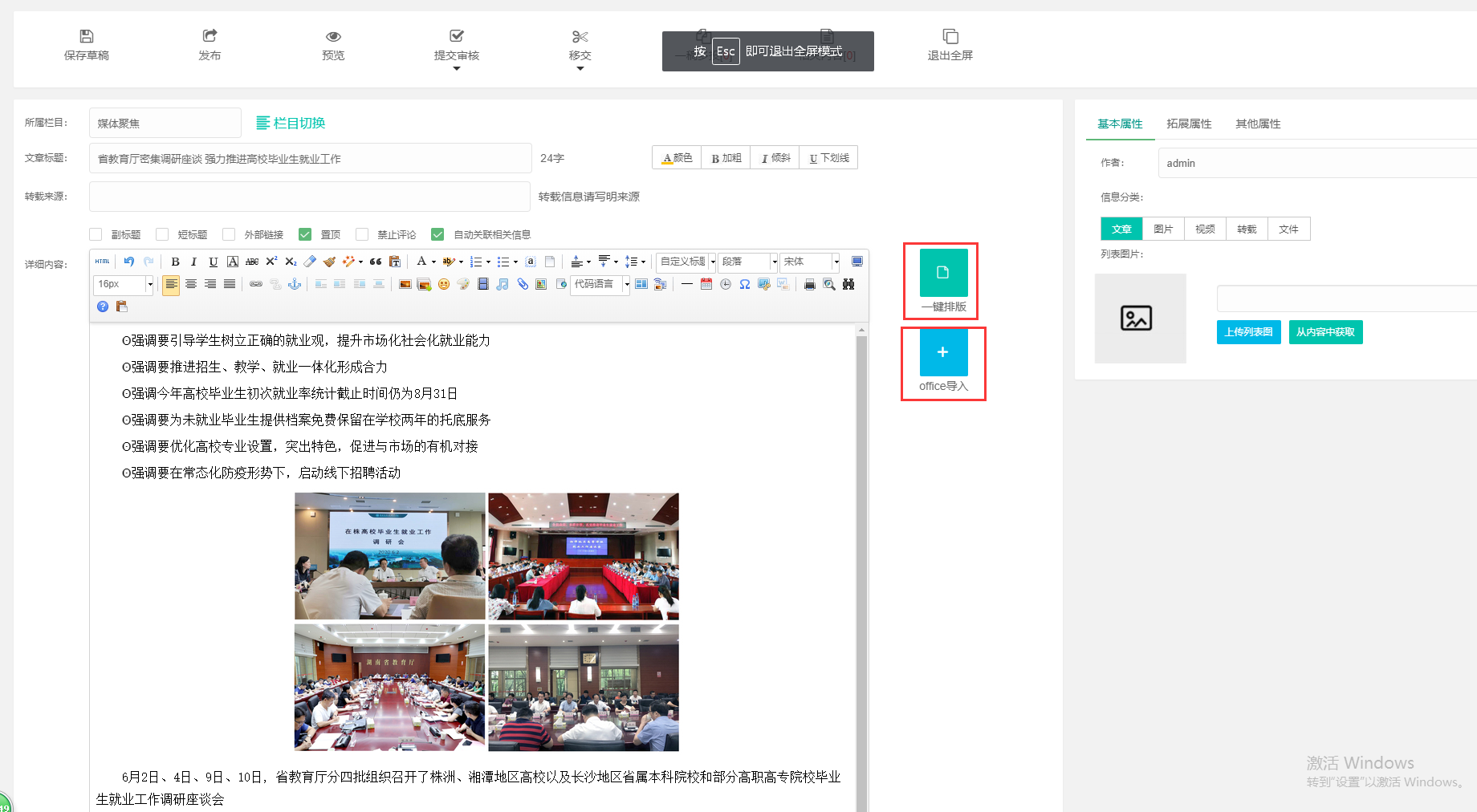Insert special character with the Omega icon

click(745, 284)
